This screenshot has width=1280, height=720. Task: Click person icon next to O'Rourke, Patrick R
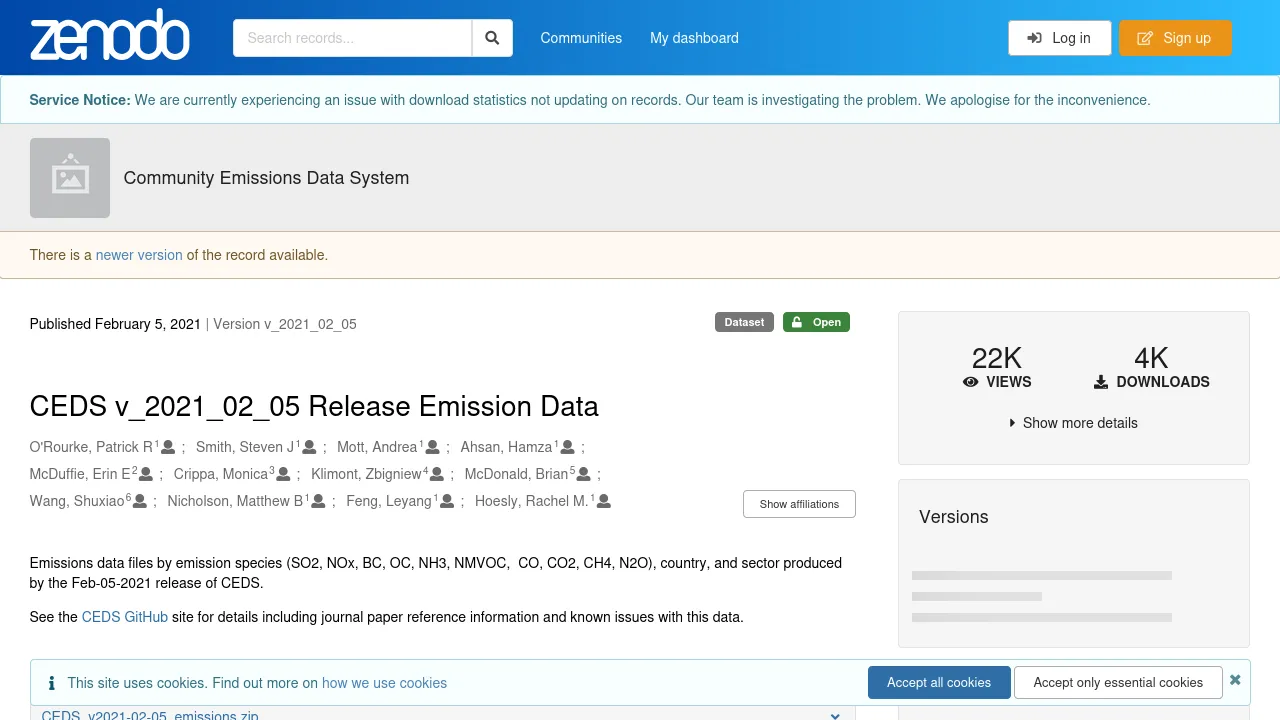[x=168, y=447]
